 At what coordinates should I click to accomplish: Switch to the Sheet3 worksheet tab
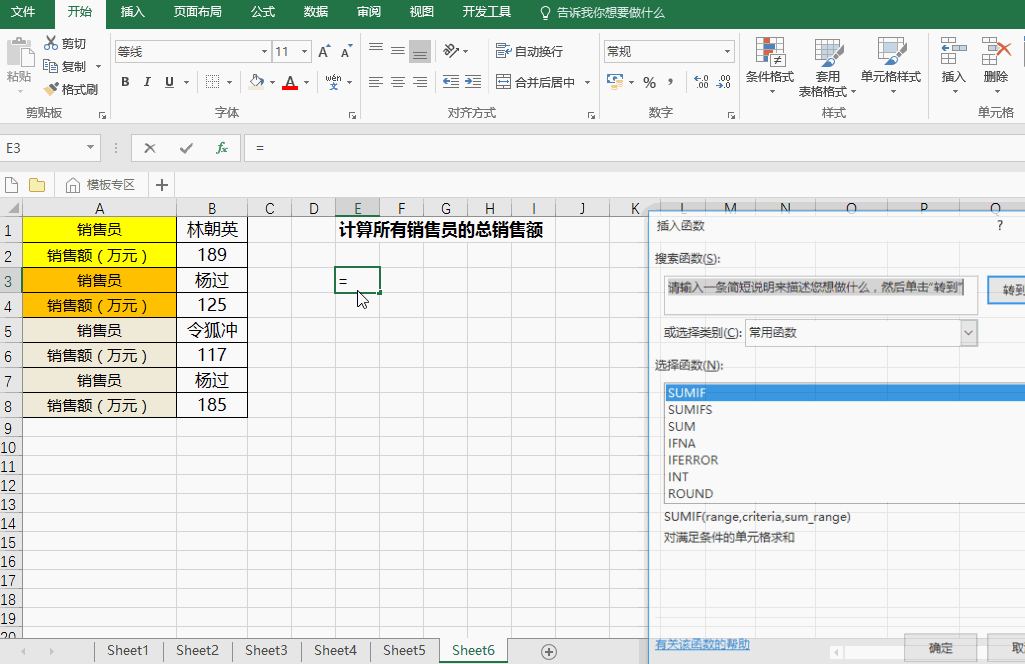click(266, 650)
